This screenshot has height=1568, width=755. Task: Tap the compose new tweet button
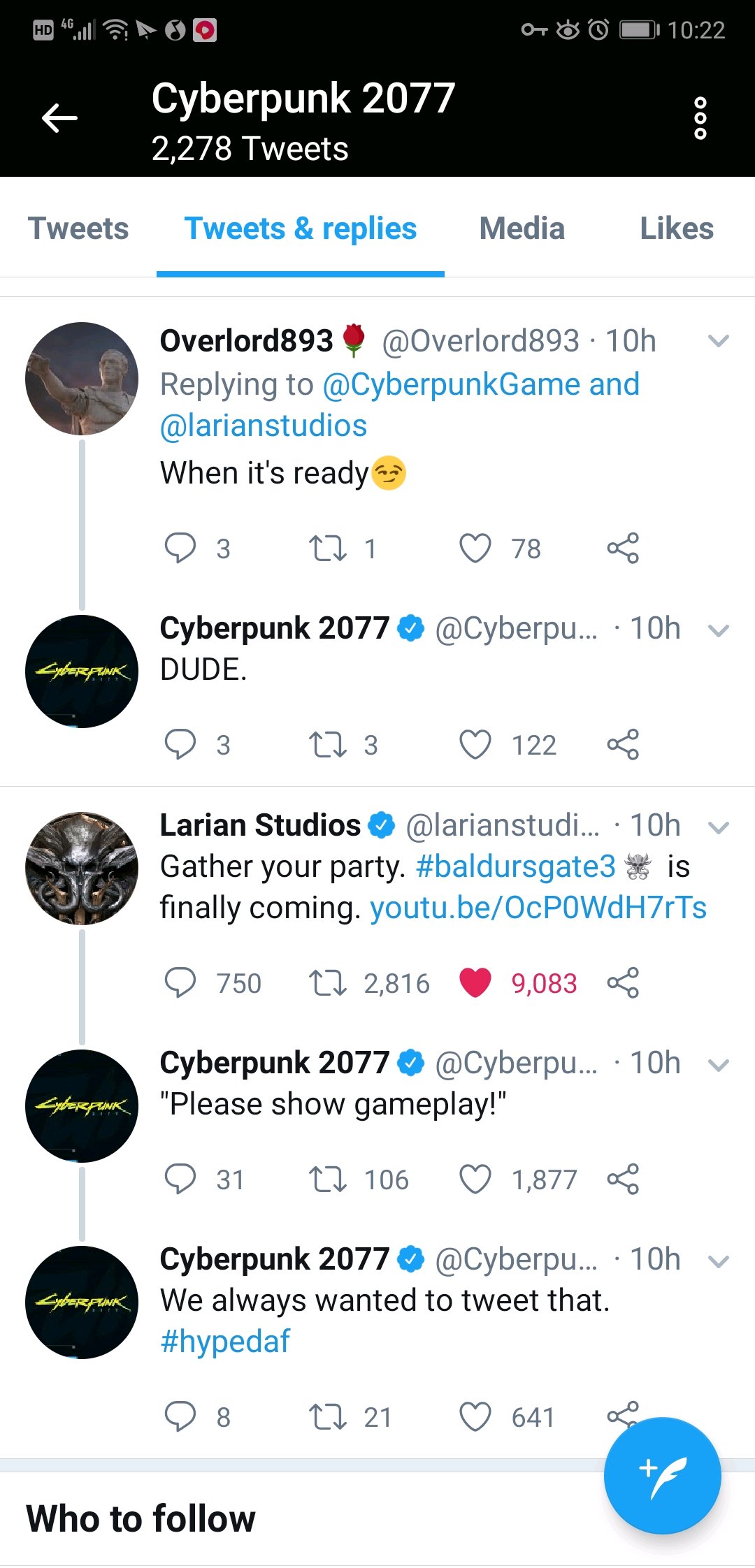[662, 1475]
